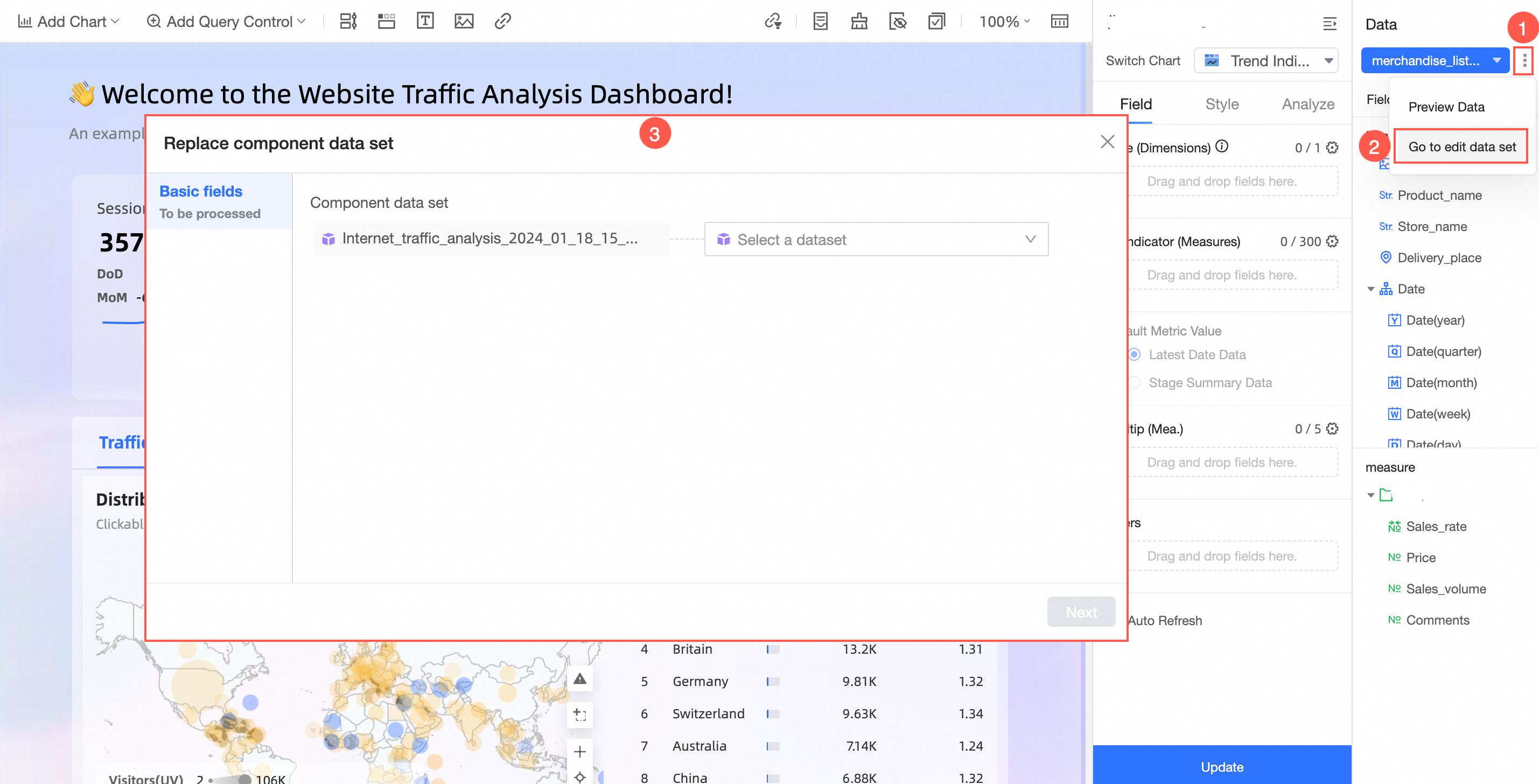Click the link insert icon in toolbar
The width and height of the screenshot is (1539, 784).
[502, 22]
